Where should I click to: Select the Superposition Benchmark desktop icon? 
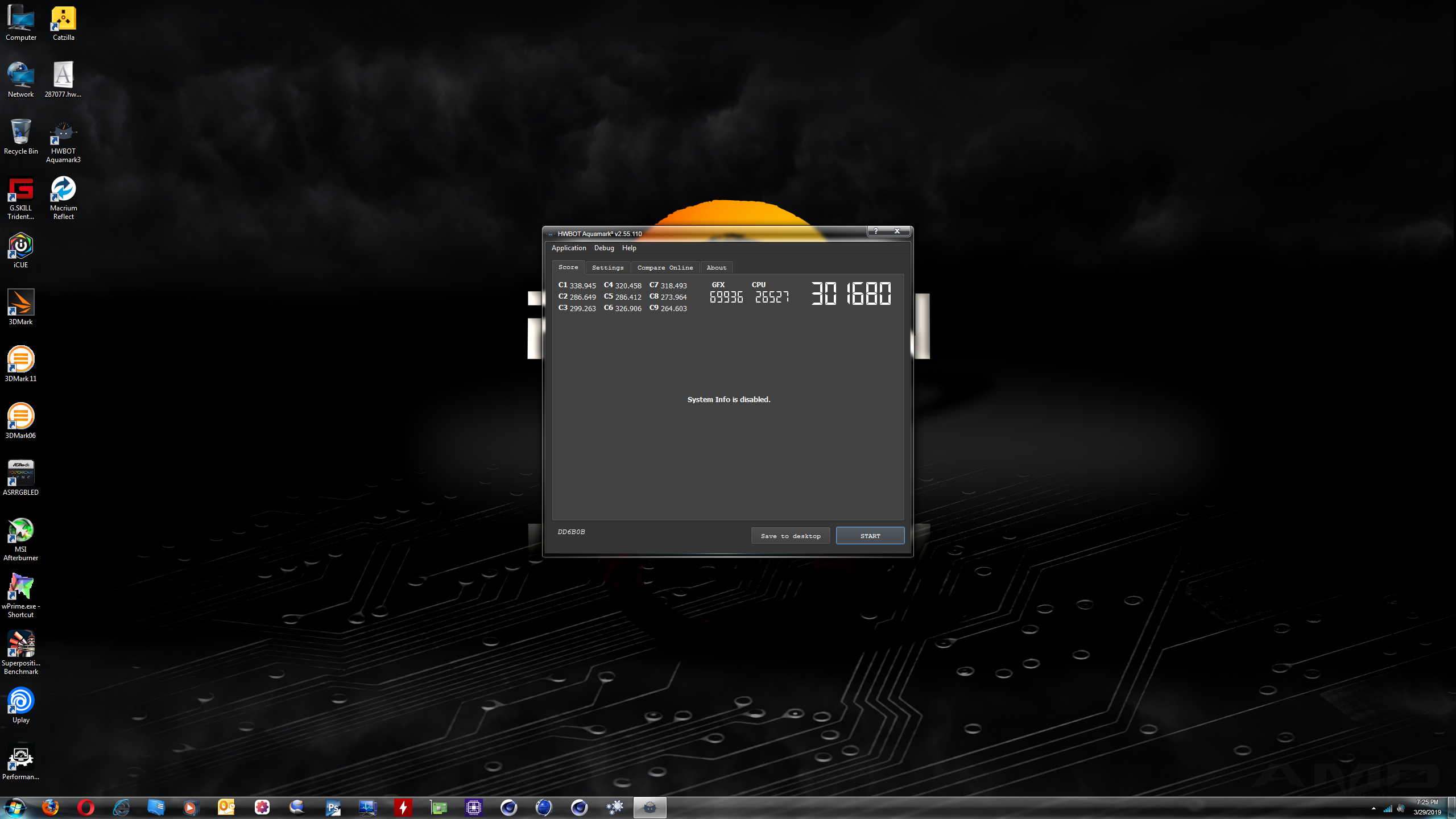(x=21, y=653)
